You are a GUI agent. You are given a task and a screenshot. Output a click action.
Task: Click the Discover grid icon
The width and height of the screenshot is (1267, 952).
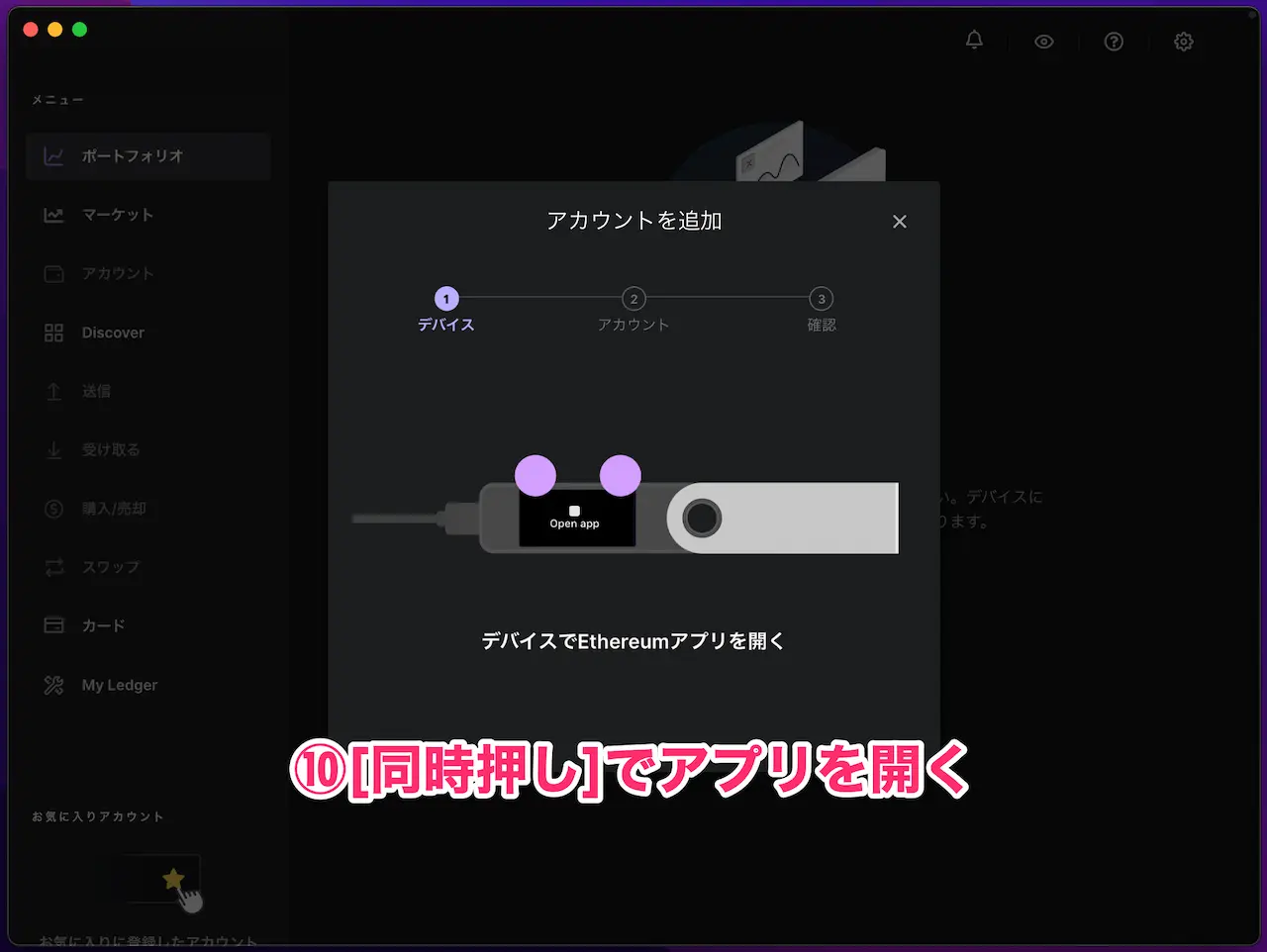pyautogui.click(x=53, y=333)
